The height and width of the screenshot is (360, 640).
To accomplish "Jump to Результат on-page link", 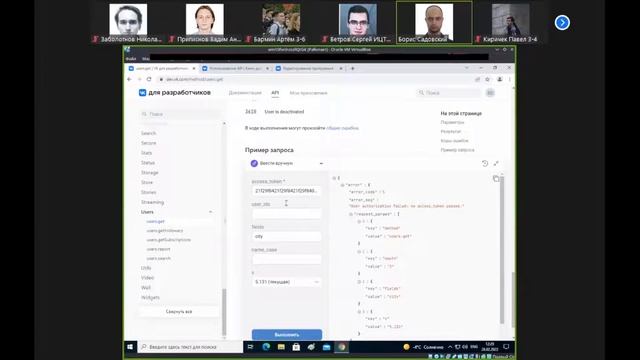I will [x=451, y=132].
